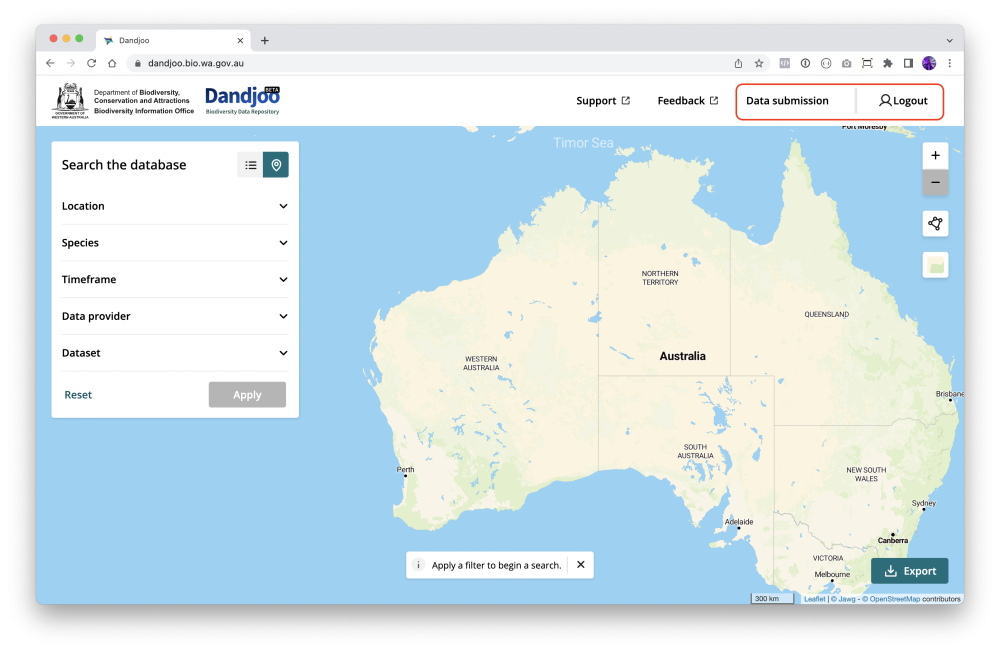Click the share page icon

738,63
